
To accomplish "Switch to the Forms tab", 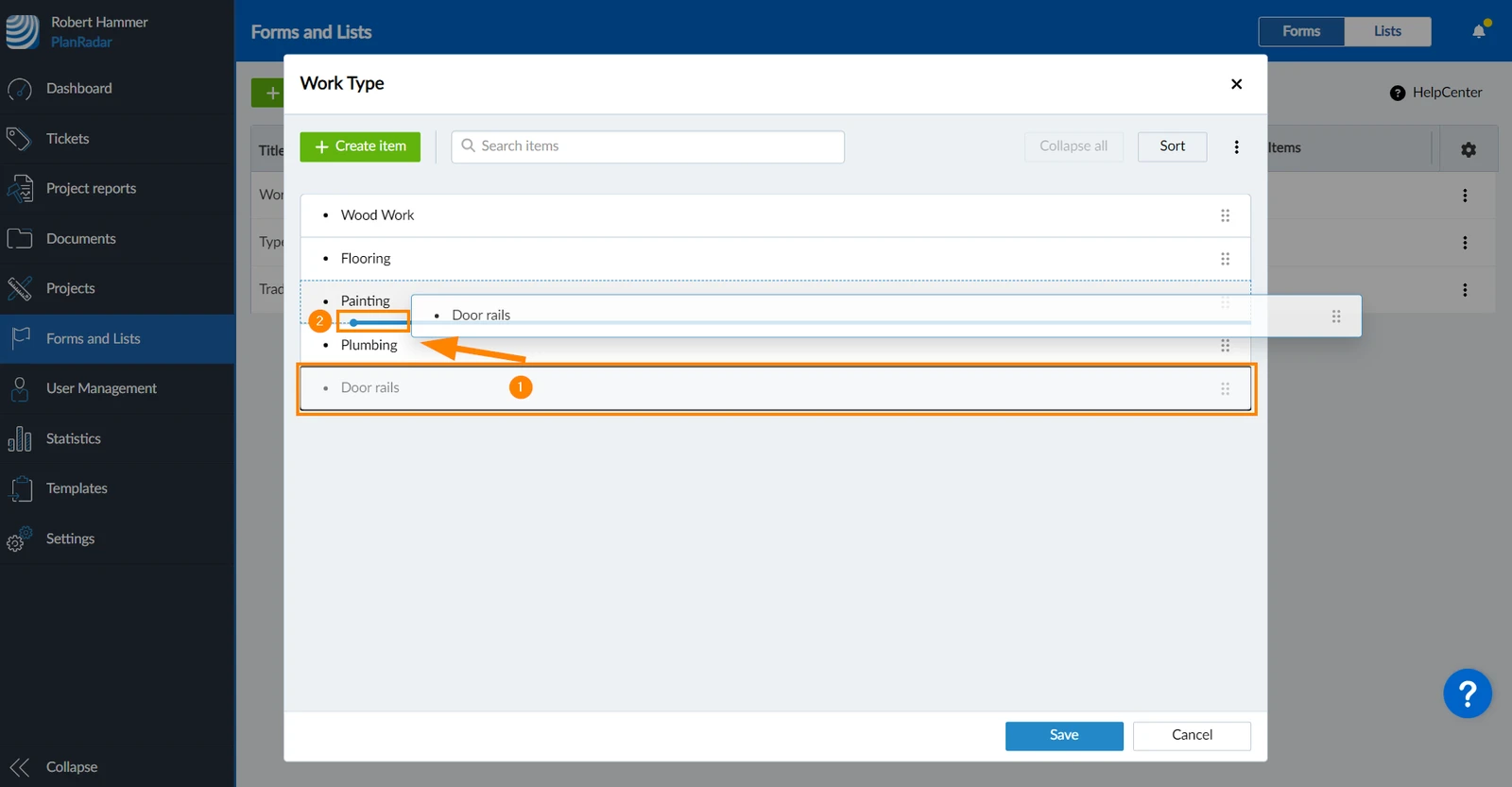I will click(1301, 31).
